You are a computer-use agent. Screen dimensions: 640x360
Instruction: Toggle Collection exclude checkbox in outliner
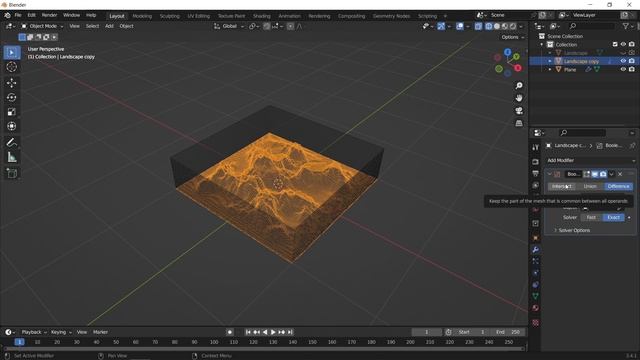(x=615, y=44)
